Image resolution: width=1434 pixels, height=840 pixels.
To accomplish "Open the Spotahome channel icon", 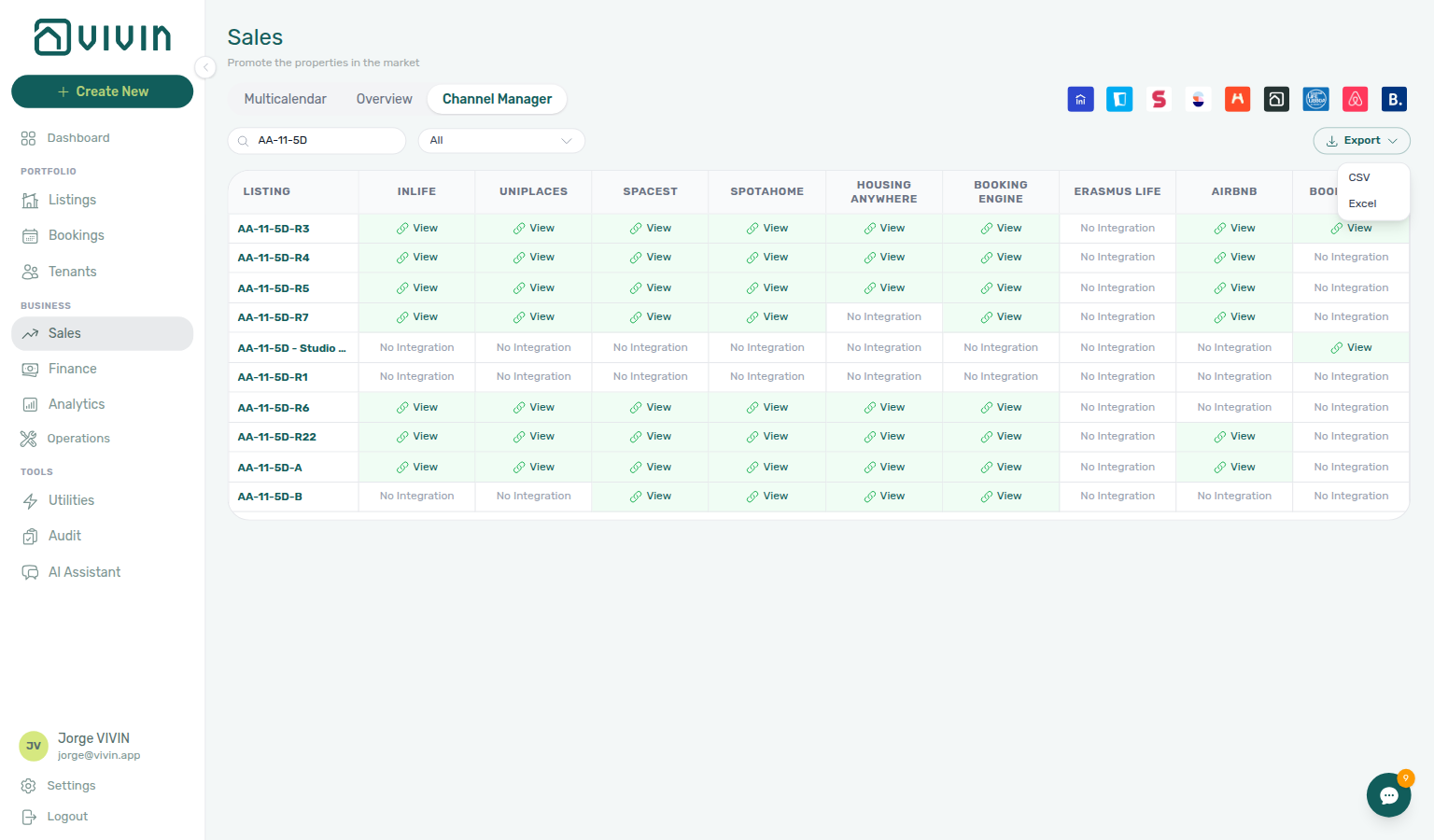I will click(1198, 99).
